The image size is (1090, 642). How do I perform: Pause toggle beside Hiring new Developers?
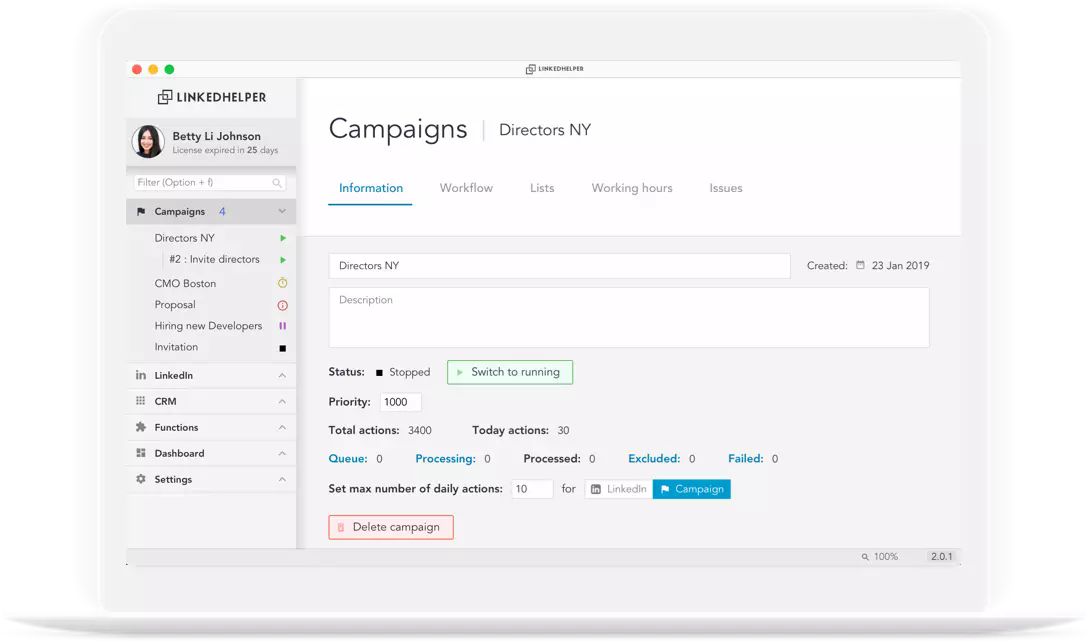pos(283,325)
